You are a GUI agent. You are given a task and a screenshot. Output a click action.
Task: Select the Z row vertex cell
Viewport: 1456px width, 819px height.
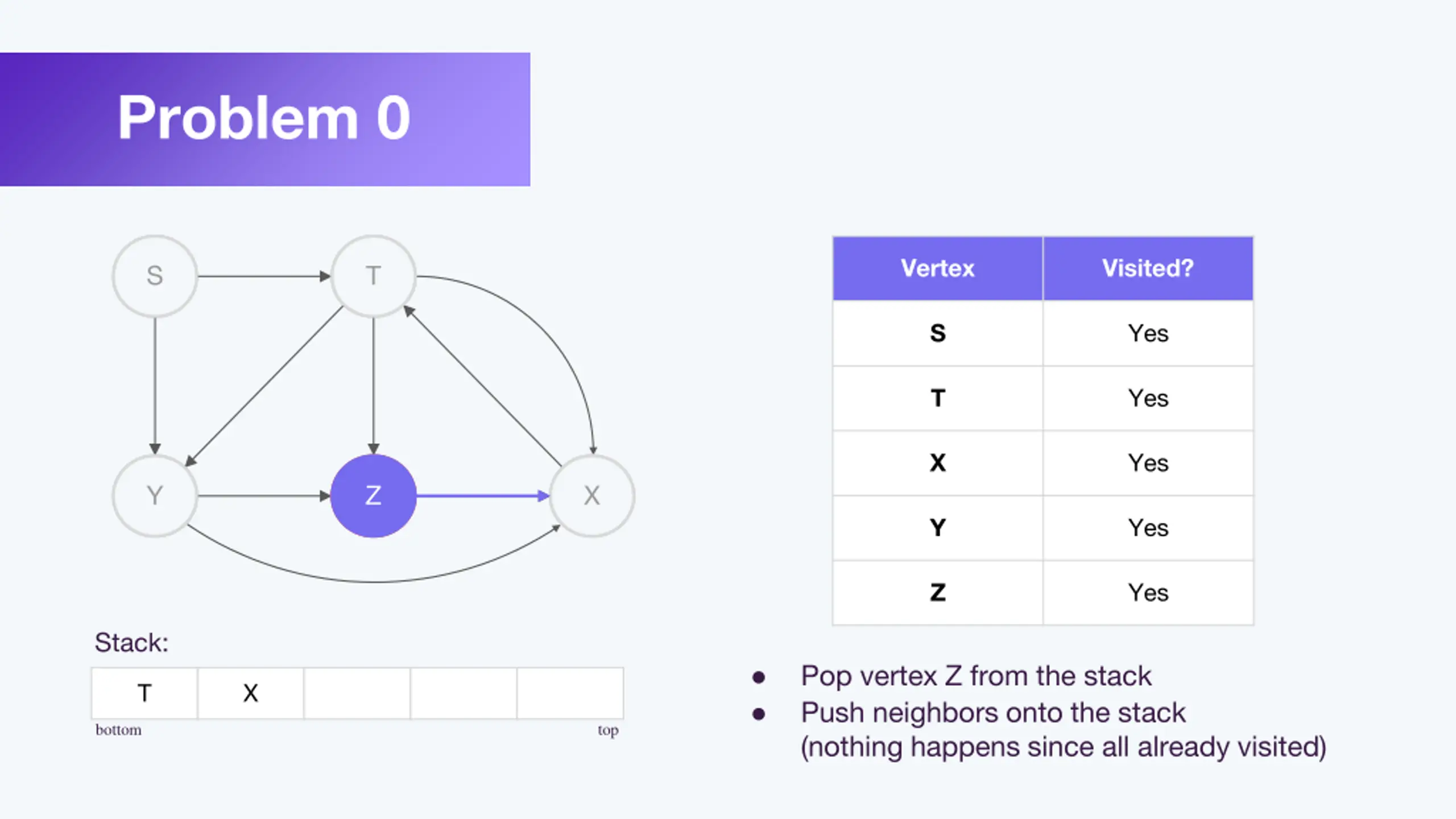[937, 593]
